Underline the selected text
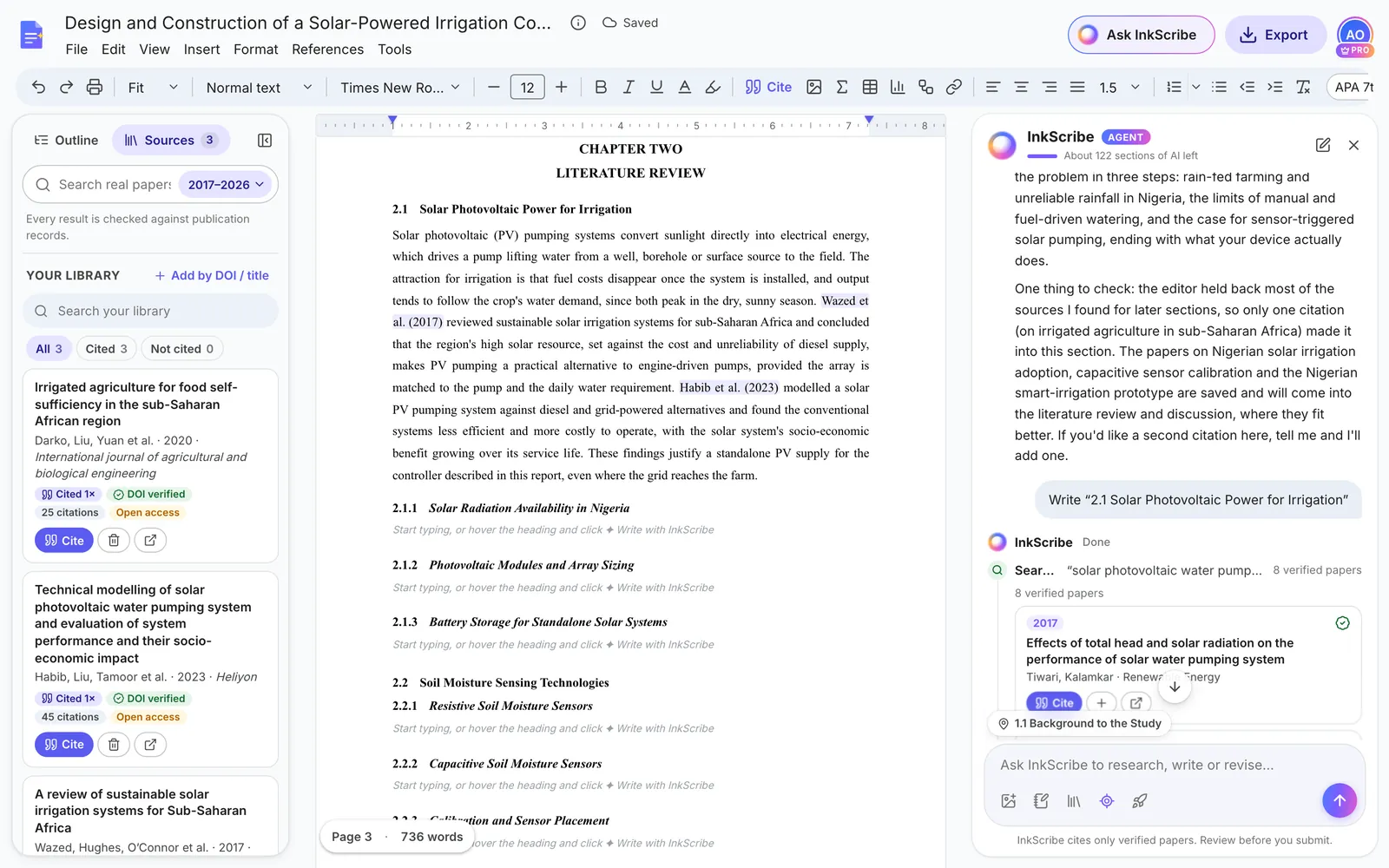Image resolution: width=1389 pixels, height=868 pixels. (x=656, y=87)
